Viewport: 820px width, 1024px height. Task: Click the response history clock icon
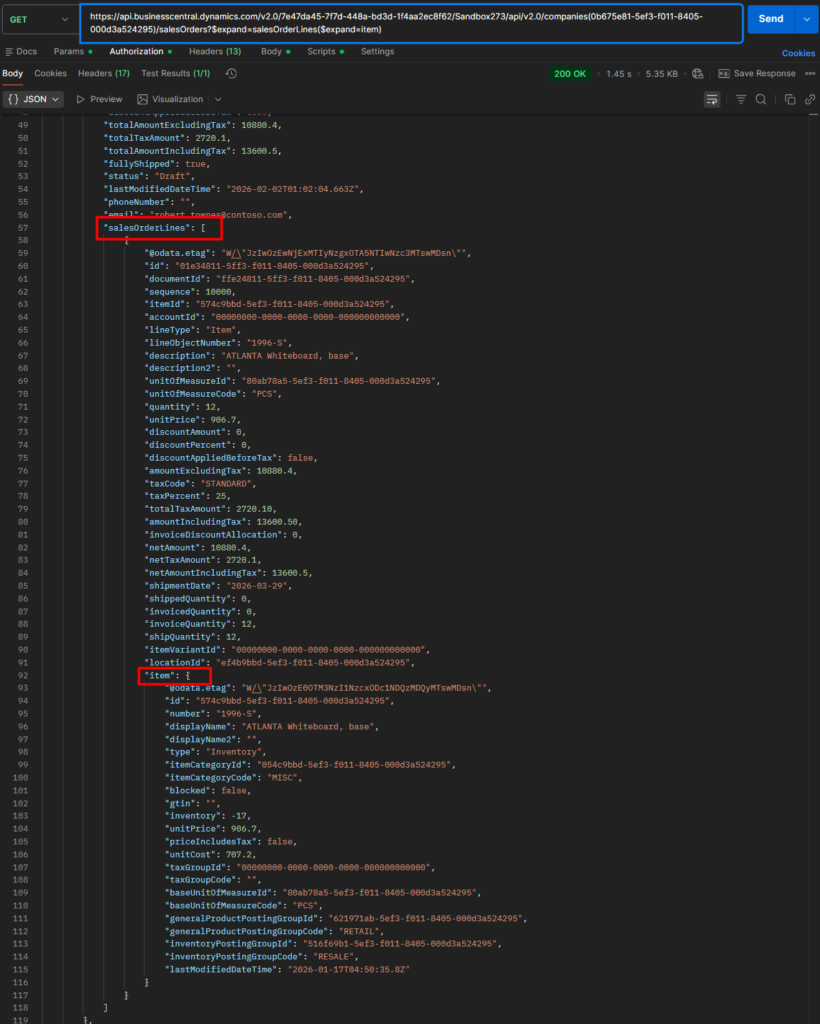(231, 74)
